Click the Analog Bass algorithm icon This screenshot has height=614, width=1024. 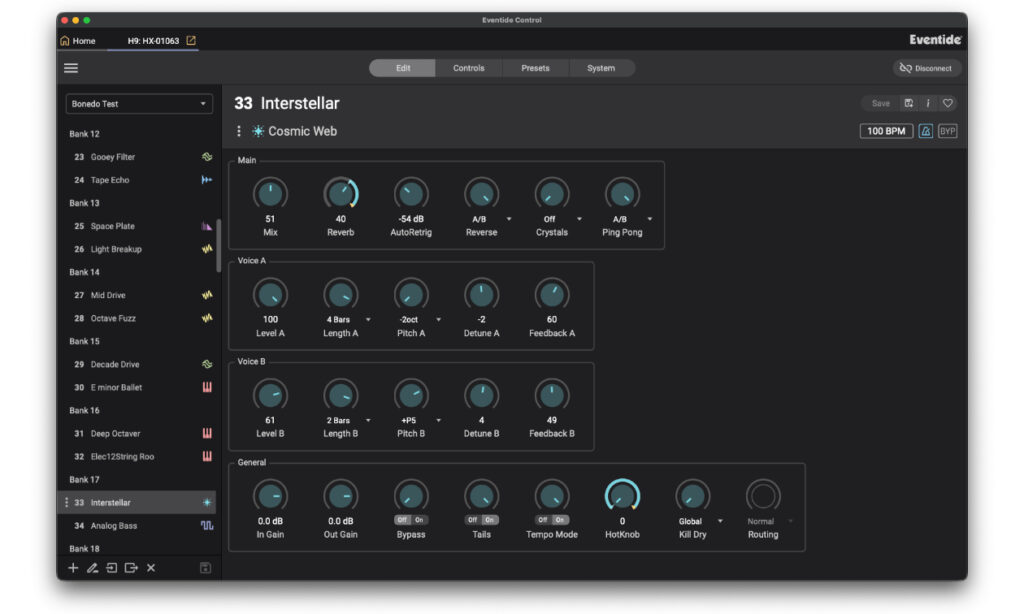[207, 526]
